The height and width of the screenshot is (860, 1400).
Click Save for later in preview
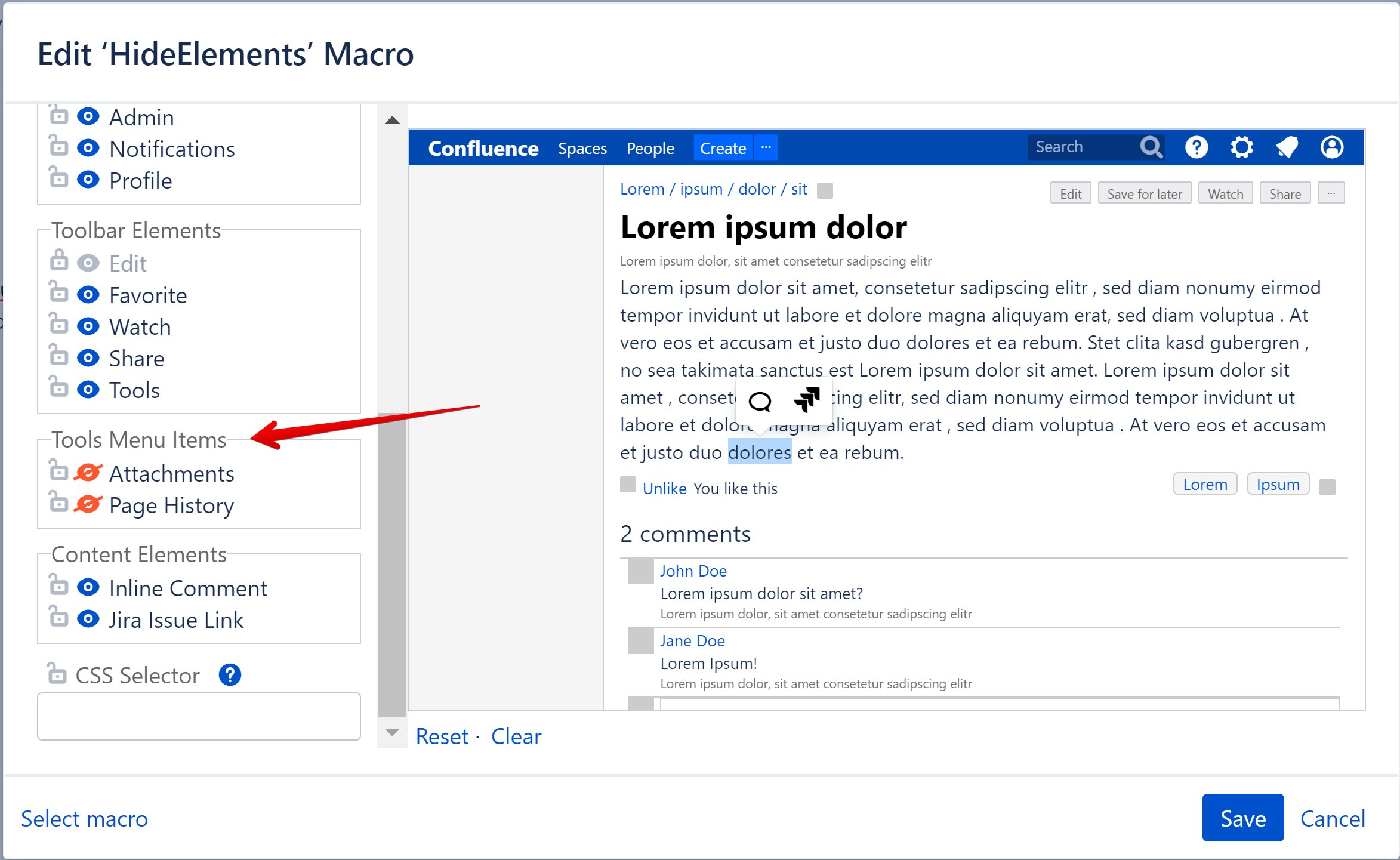tap(1144, 193)
